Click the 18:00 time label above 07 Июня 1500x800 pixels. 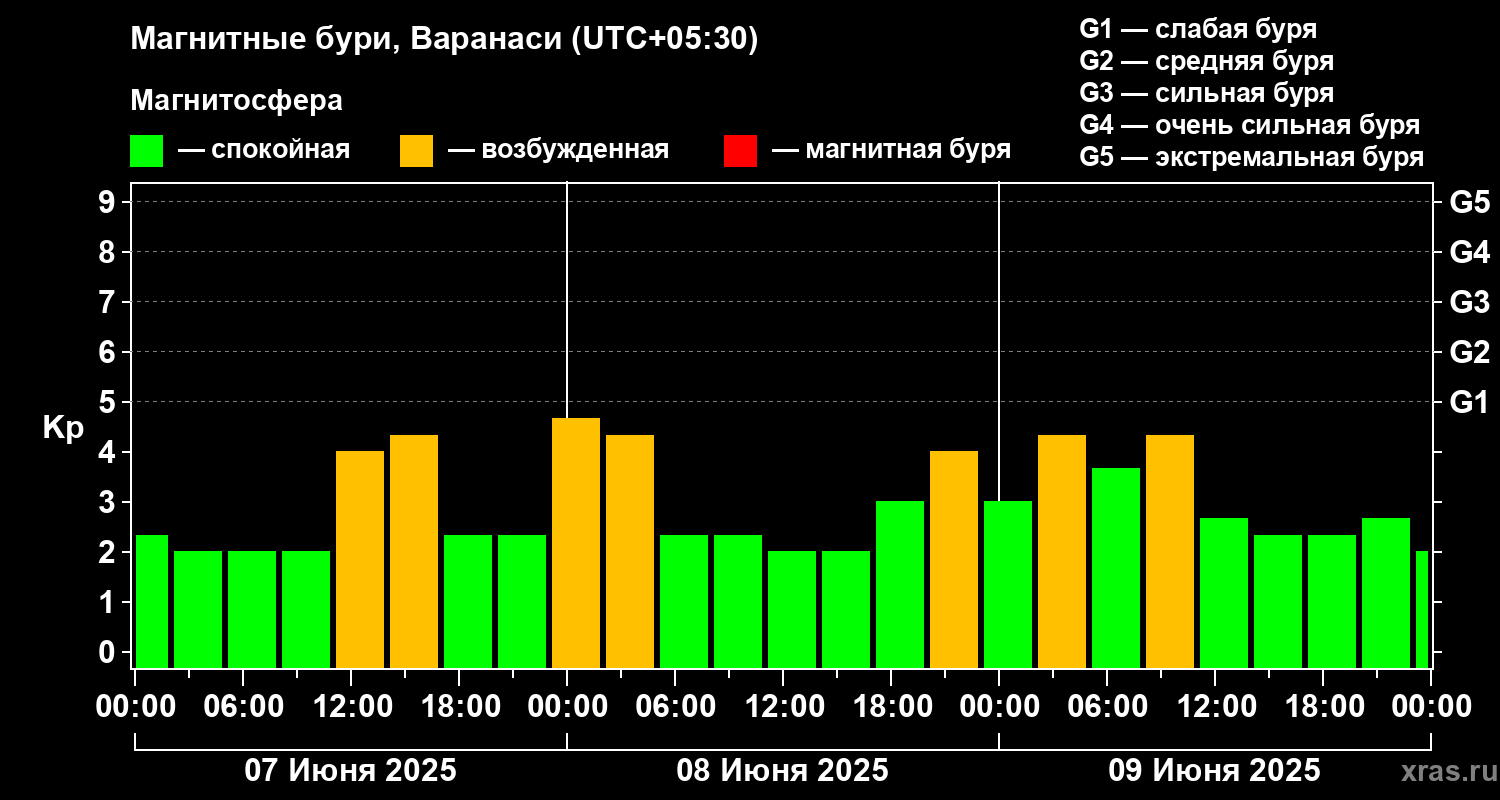click(459, 706)
